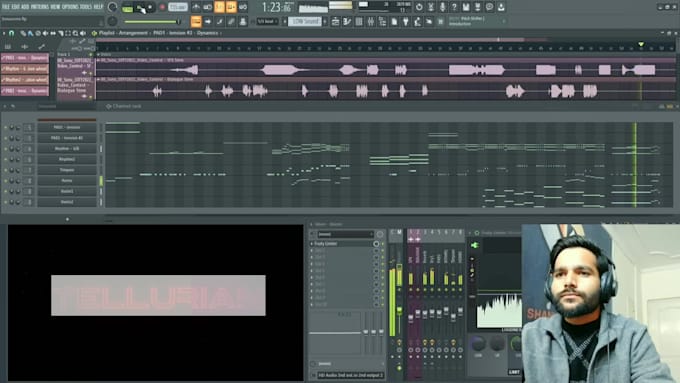Screen dimensions: 680x383
Task: Select the Violin1 channel button
Action: click(x=67, y=191)
